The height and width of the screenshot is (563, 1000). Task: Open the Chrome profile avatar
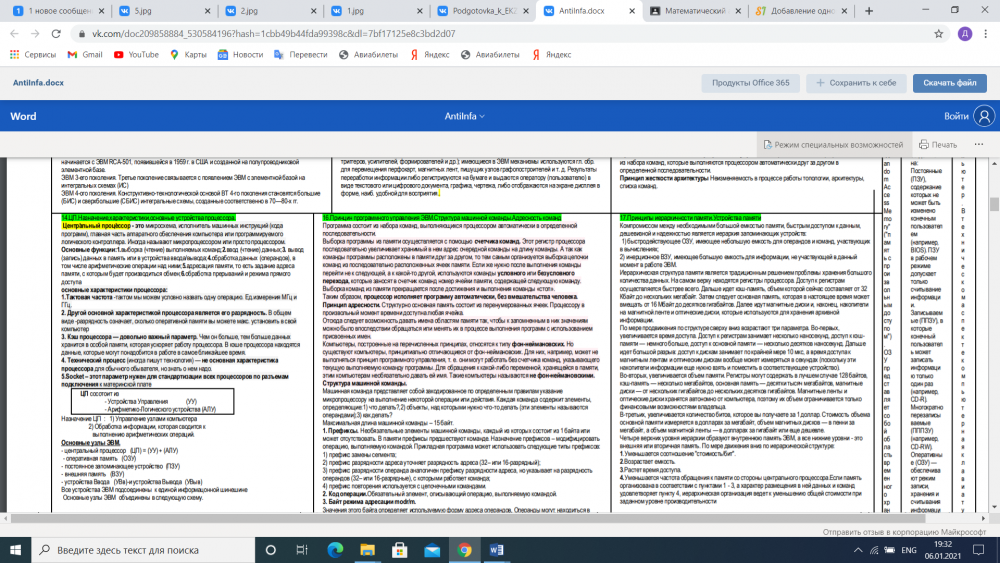[x=965, y=34]
